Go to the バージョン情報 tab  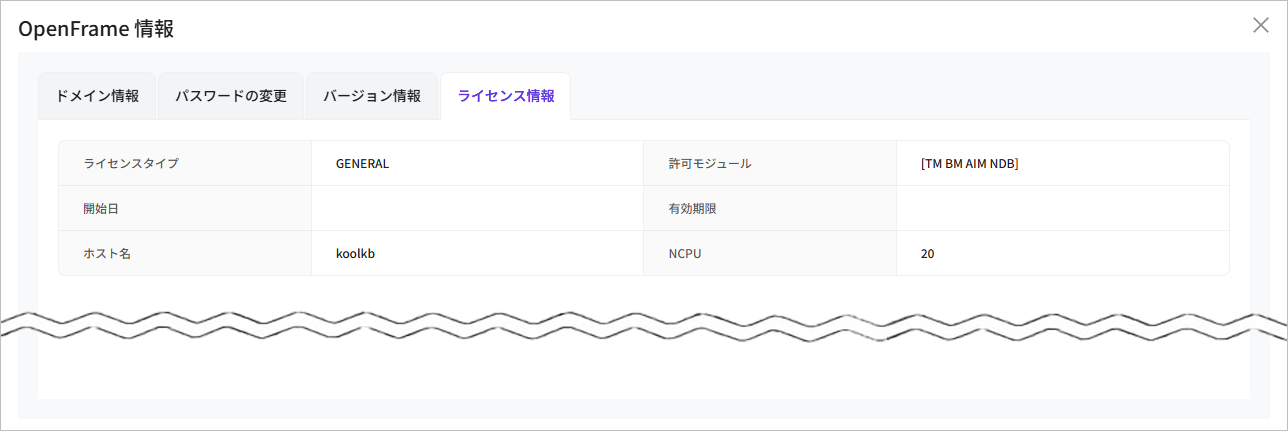(x=372, y=97)
